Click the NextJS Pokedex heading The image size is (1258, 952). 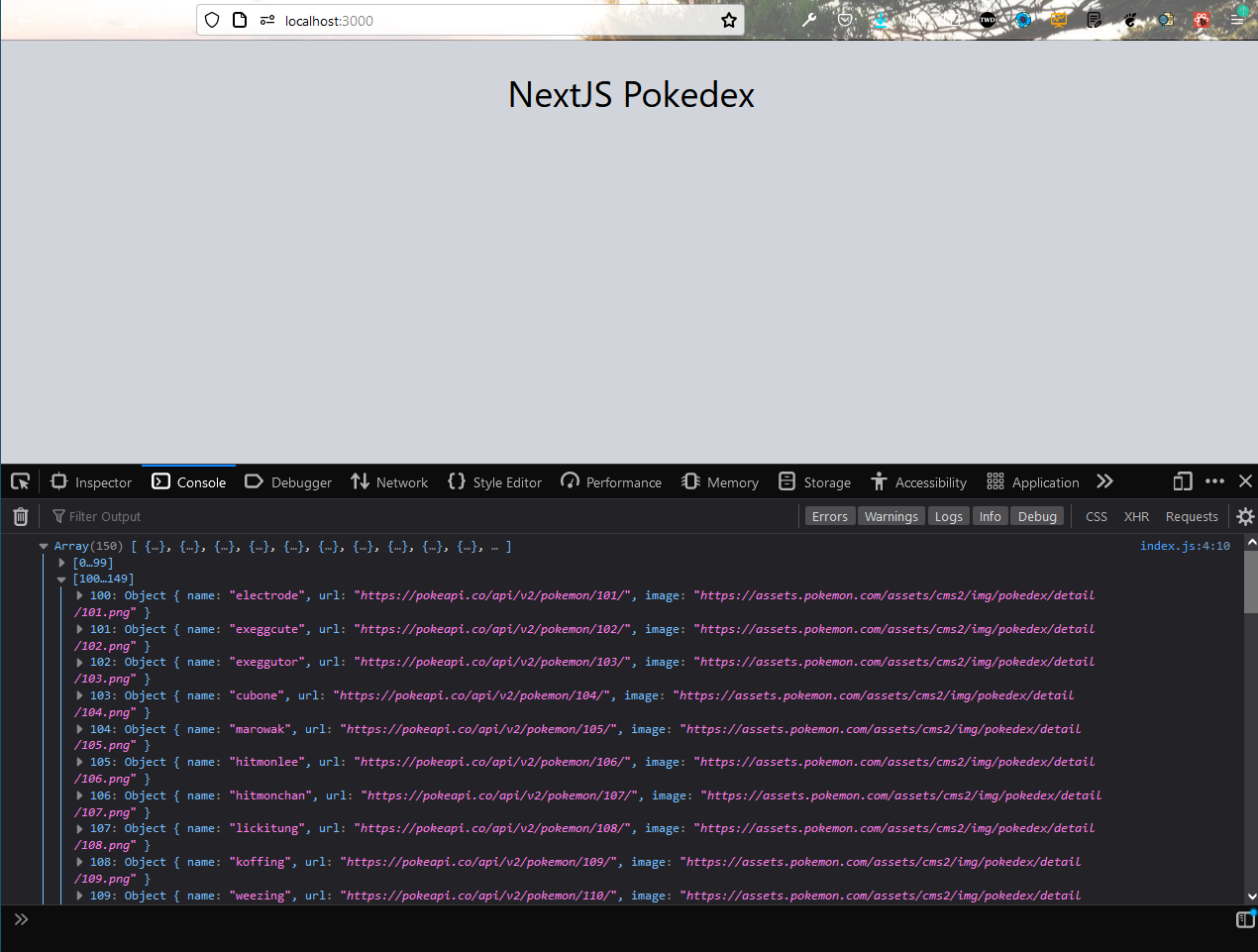pos(631,95)
